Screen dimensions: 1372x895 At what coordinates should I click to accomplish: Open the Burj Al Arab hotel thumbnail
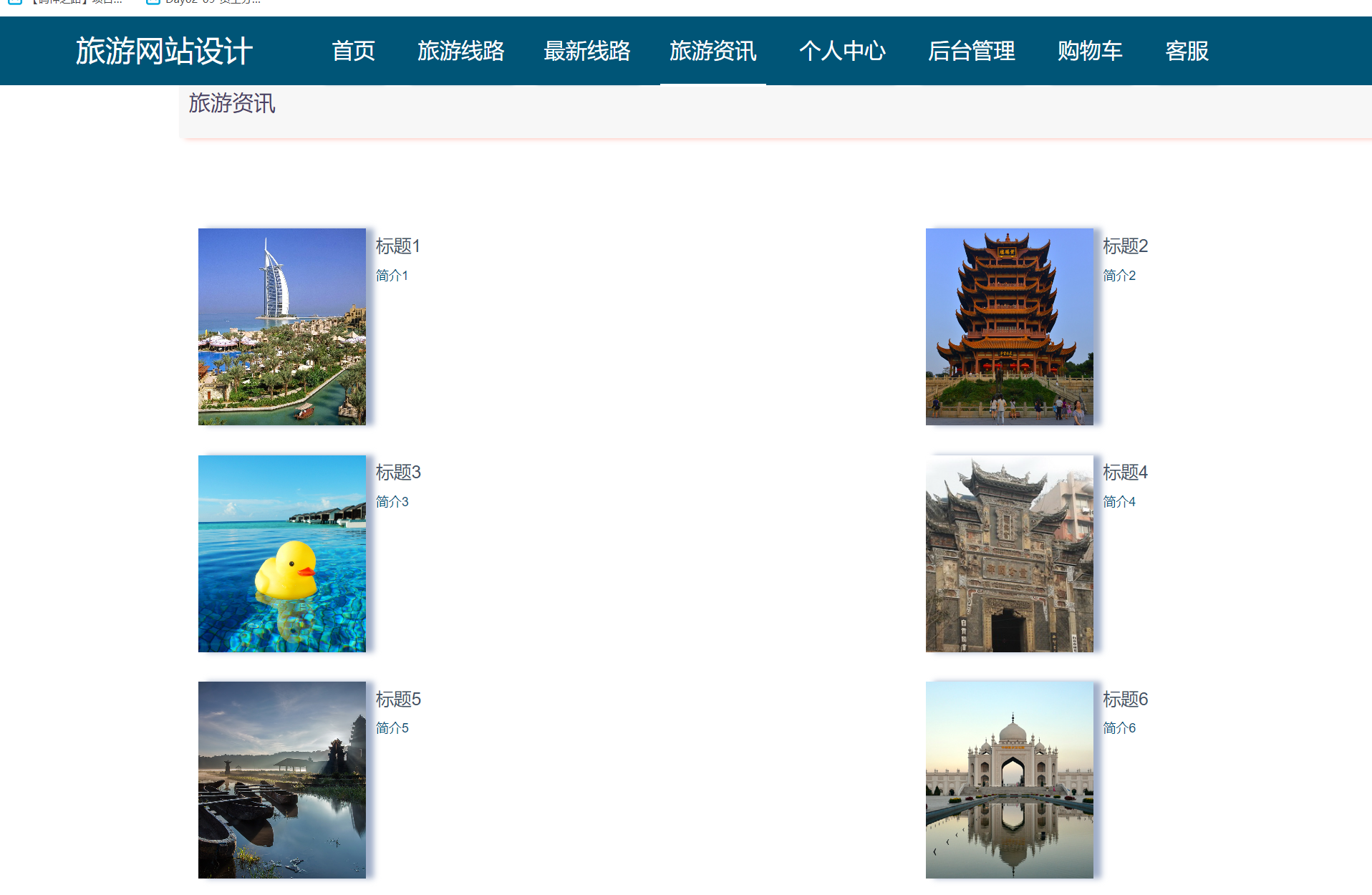point(282,326)
